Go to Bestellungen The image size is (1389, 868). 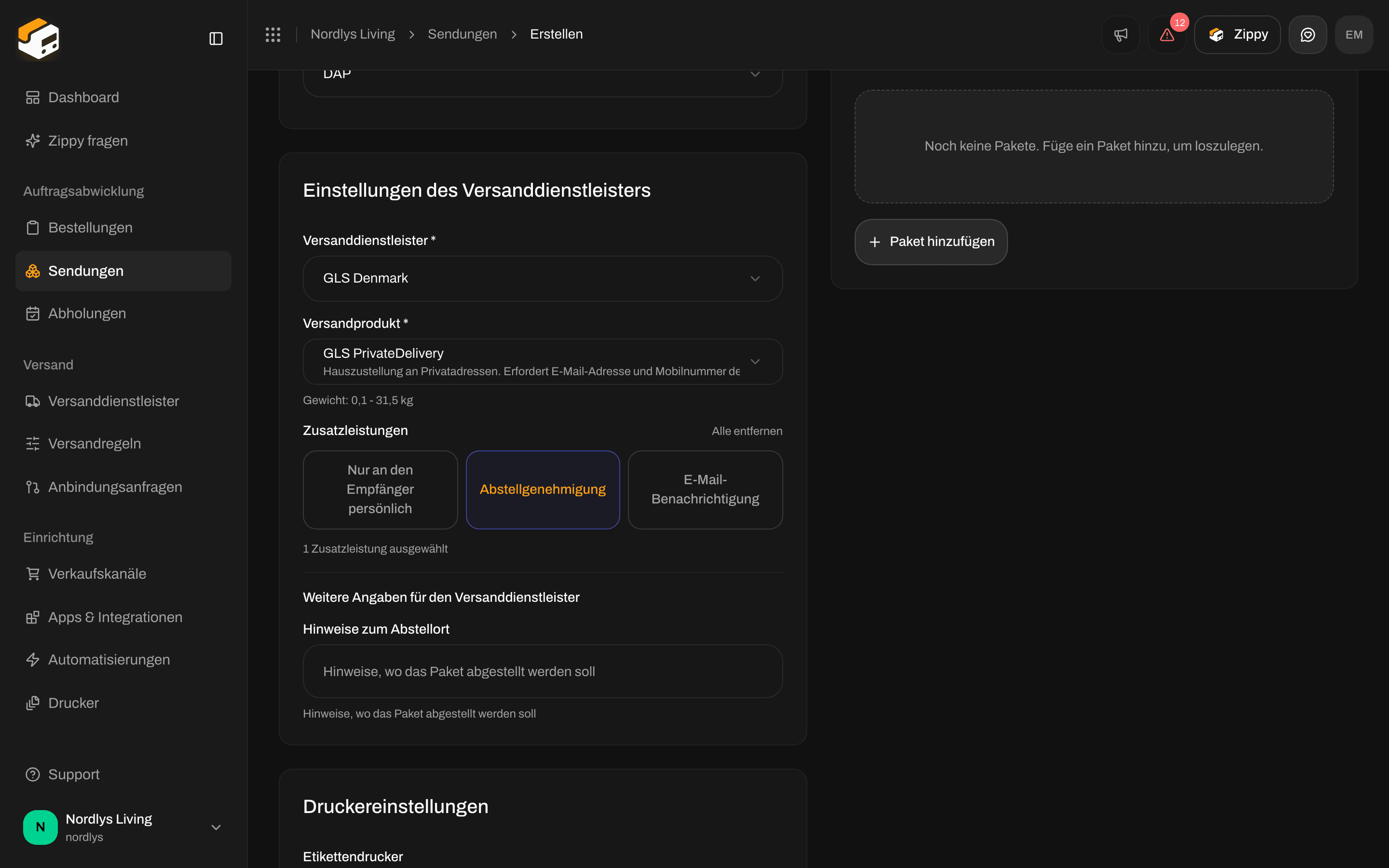[123, 227]
